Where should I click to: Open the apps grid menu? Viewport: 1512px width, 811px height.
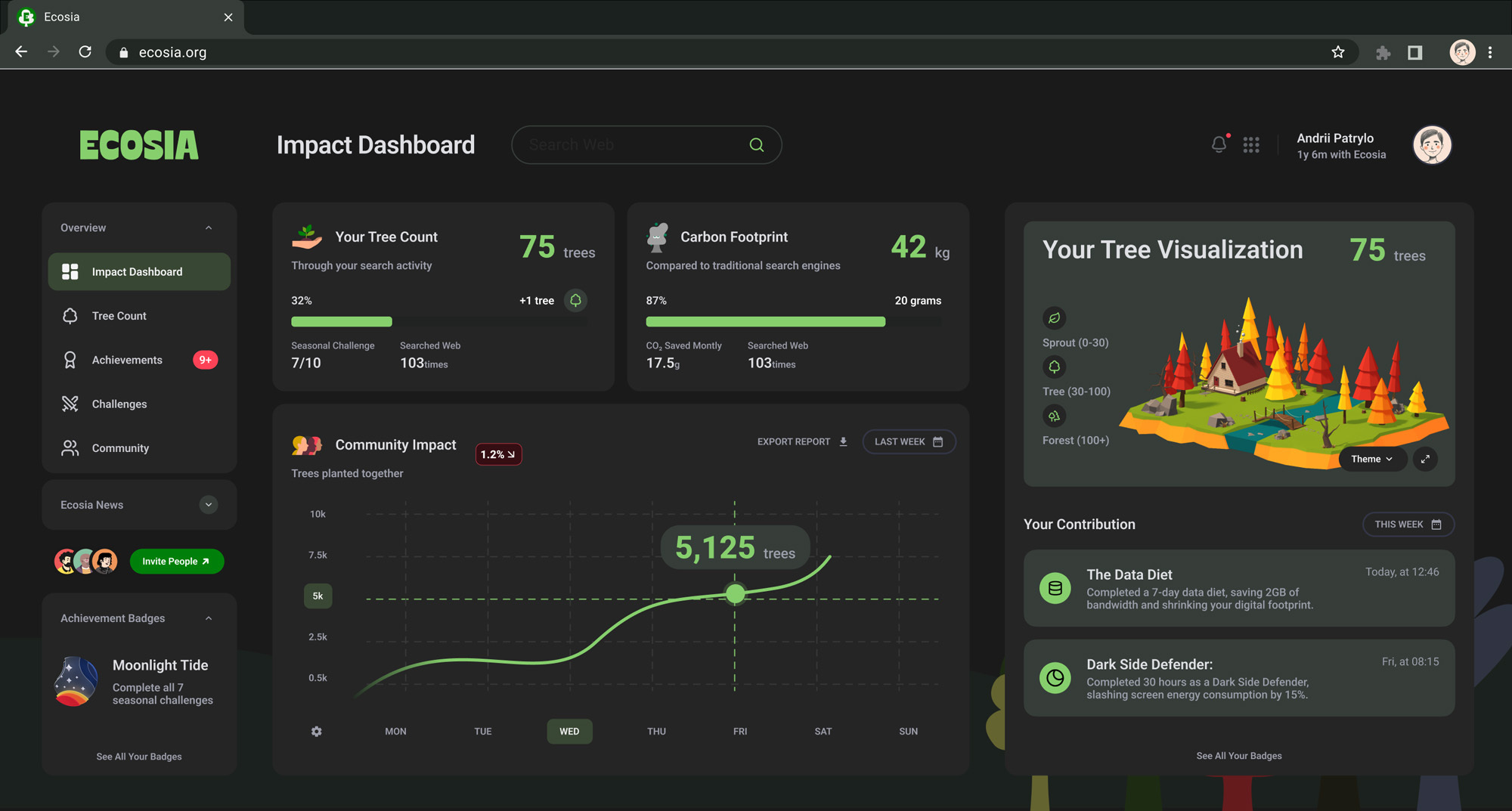point(1251,145)
